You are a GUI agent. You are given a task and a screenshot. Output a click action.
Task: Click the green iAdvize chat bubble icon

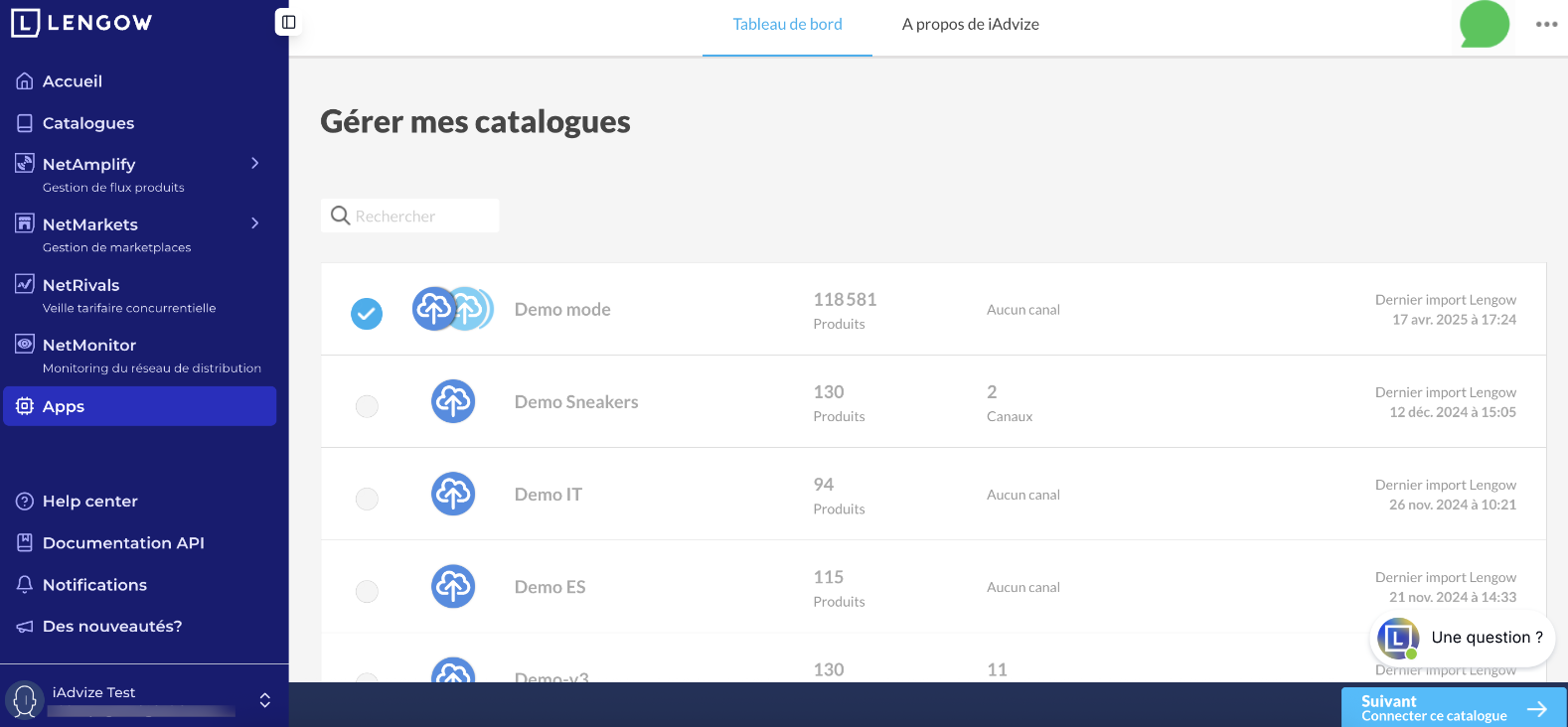coord(1485,24)
